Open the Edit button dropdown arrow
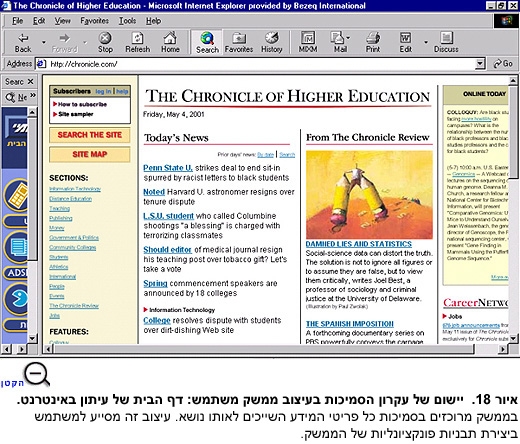Screen dimensions: 520x444 point(426,43)
